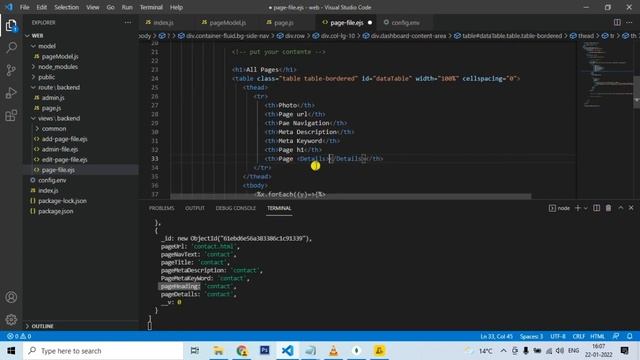Click thead in the breadcrumb path

pyautogui.click(x=586, y=36)
